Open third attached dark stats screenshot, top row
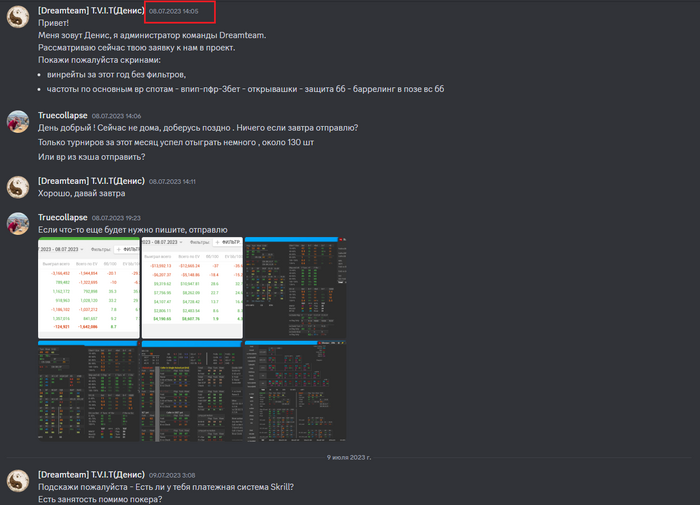The image size is (700, 505). coord(296,288)
